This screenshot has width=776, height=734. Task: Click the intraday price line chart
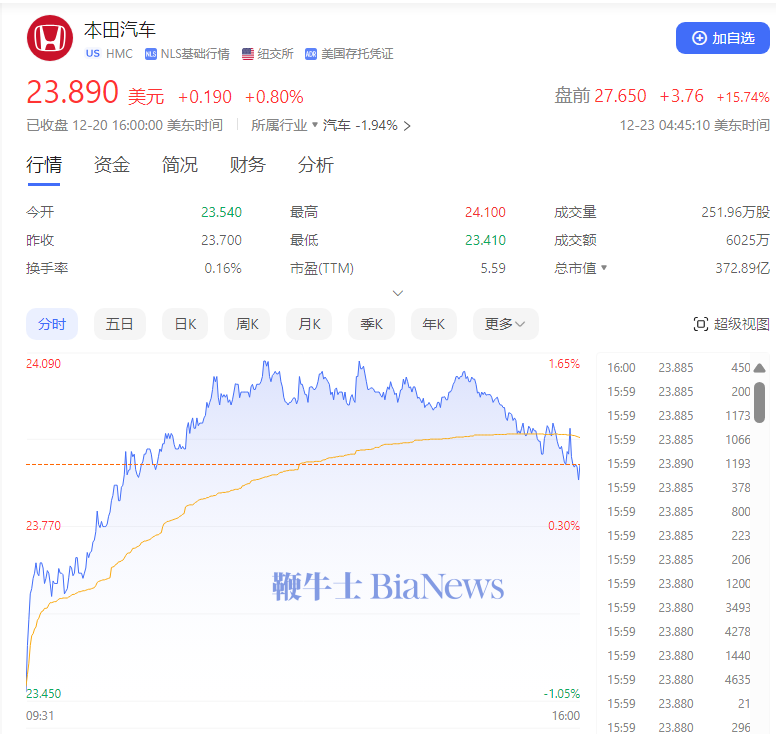(x=303, y=525)
